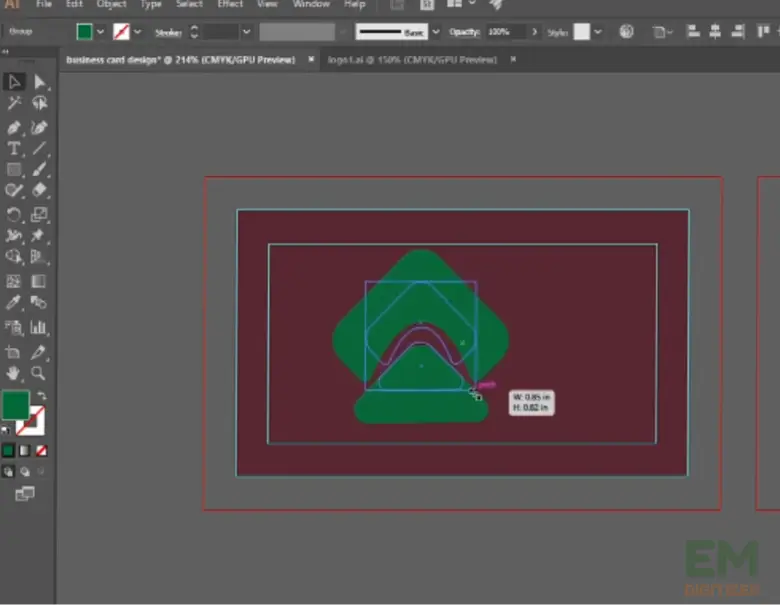Screen dimensions: 780x605
Task: Select the Zoom tool
Action: click(39, 373)
